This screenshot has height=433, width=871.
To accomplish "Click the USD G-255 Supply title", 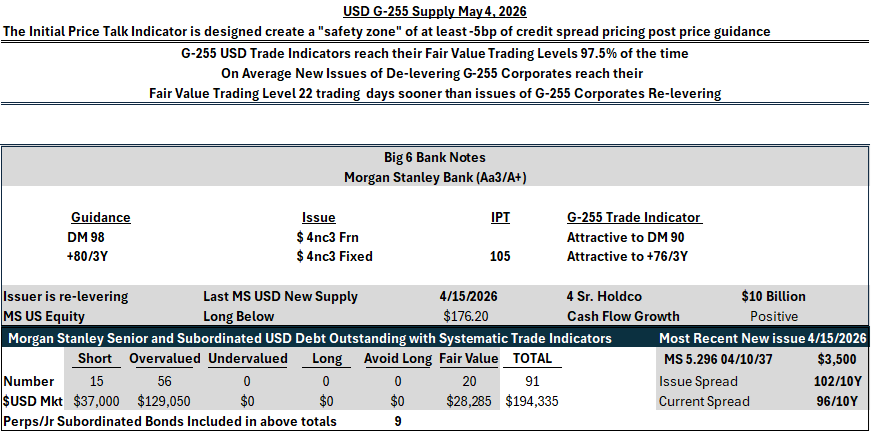I will pyautogui.click(x=434, y=11).
